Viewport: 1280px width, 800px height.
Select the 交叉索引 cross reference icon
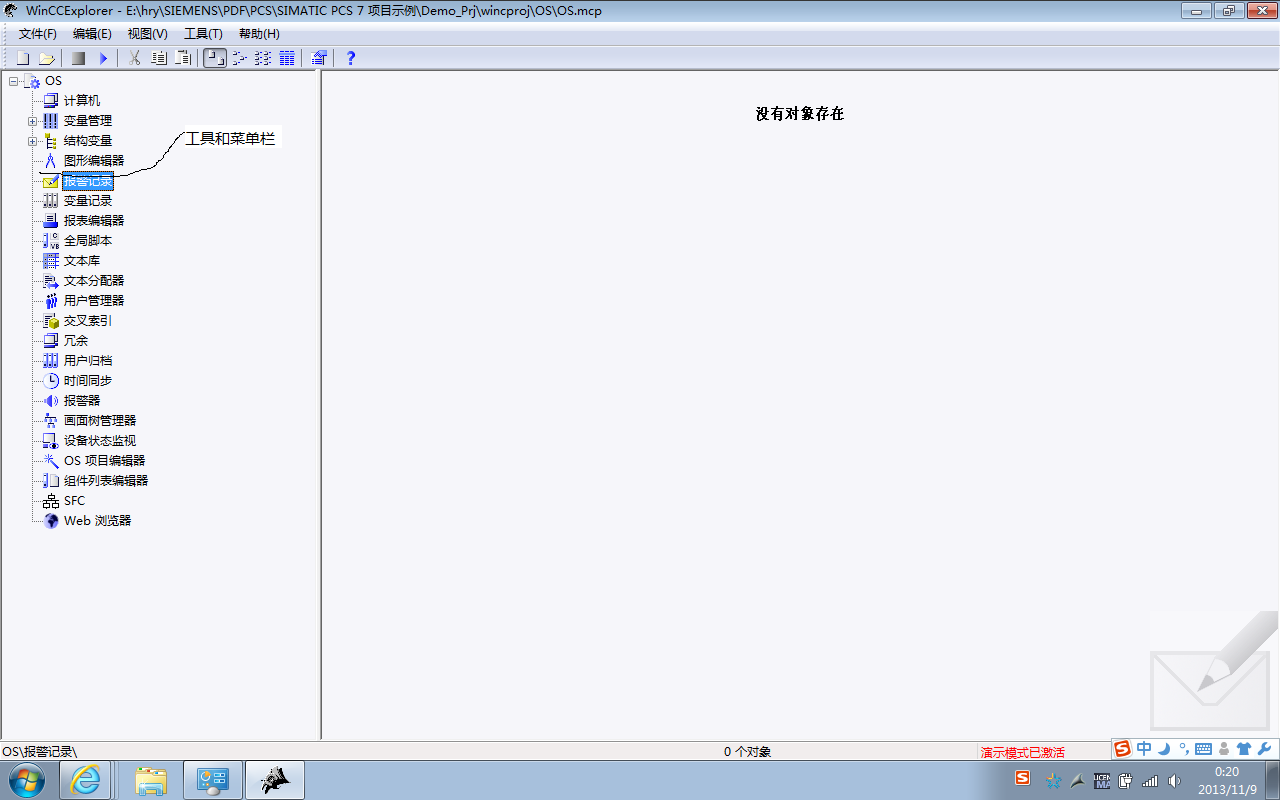point(51,321)
